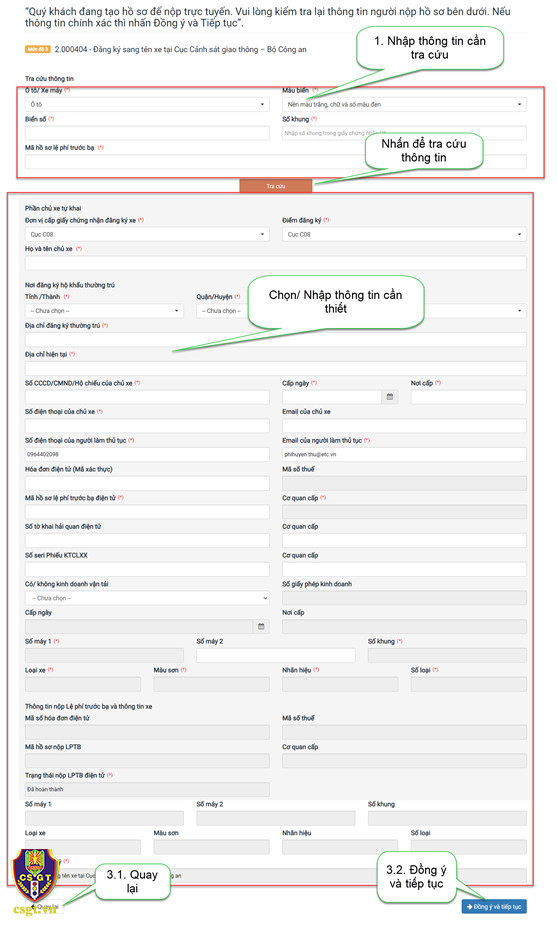Click Mã hồ sơ lệ phí trước bạ điện tử field

pyautogui.click(x=147, y=512)
